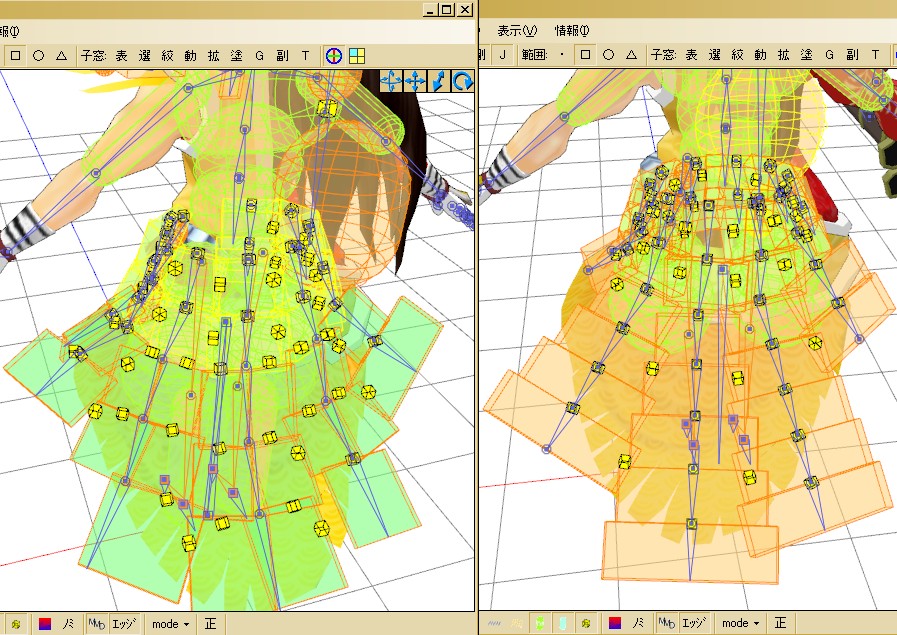Click G sub-window button in right window
Screen dimensions: 897x635
(829, 55)
